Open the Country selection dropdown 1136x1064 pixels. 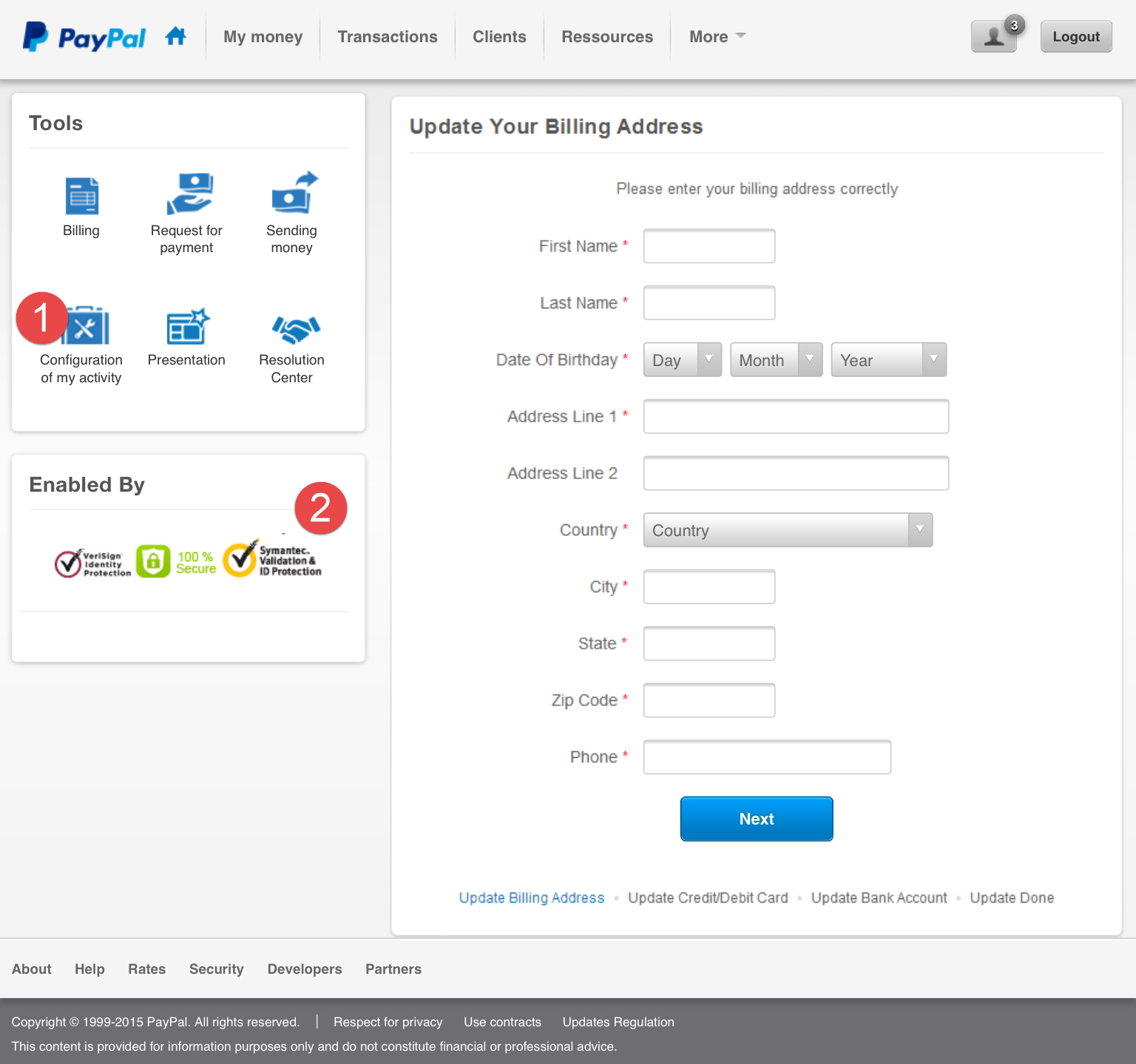787,530
